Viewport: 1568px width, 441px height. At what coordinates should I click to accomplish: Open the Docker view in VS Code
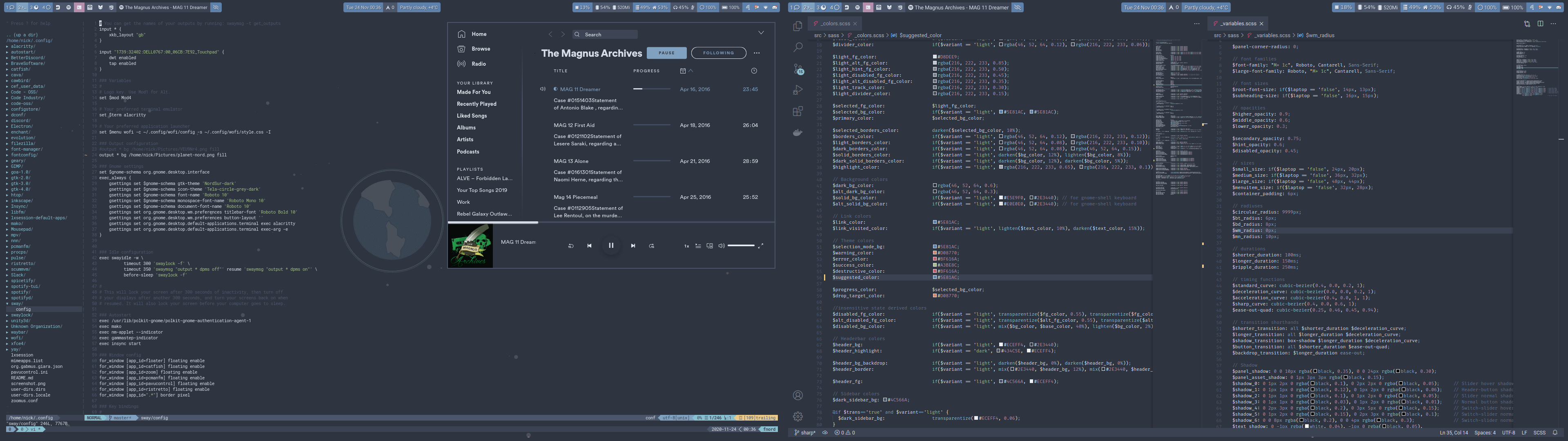point(798,132)
